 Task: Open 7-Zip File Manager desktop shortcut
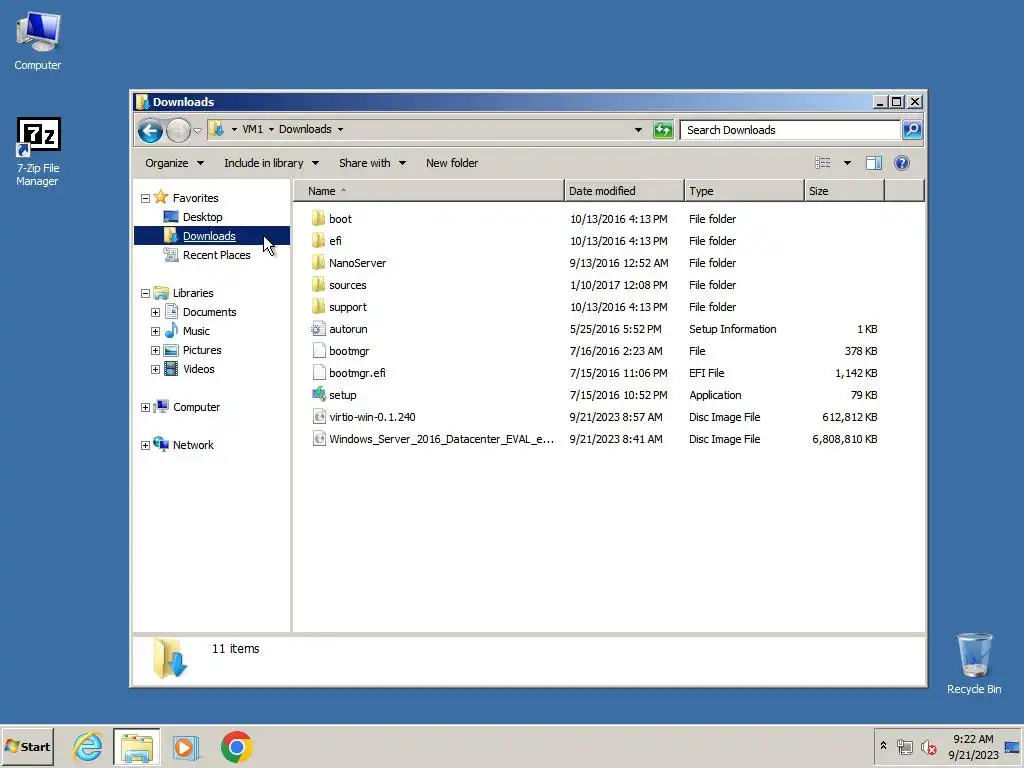pos(38,152)
